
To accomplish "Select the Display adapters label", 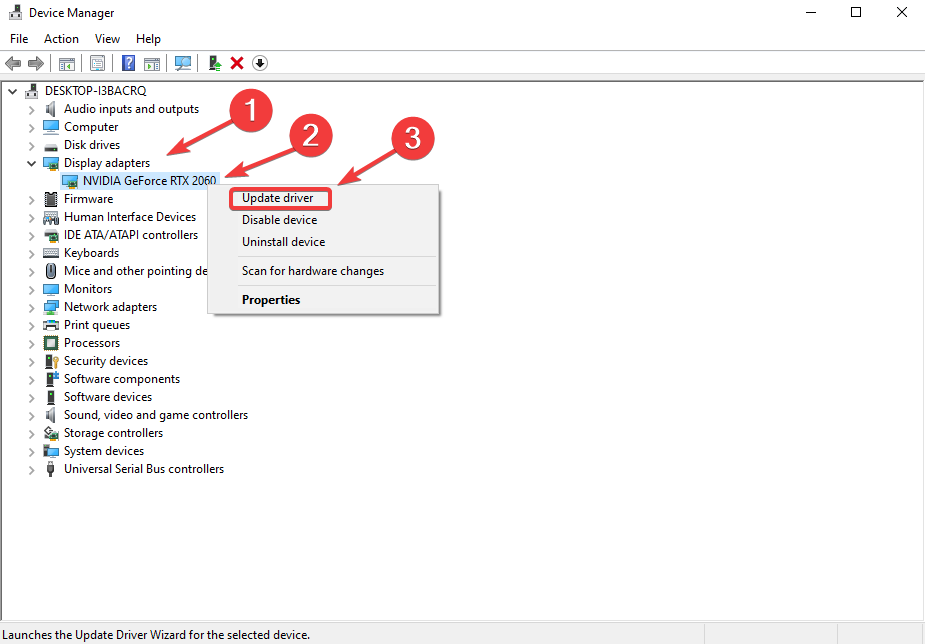I will click(107, 163).
